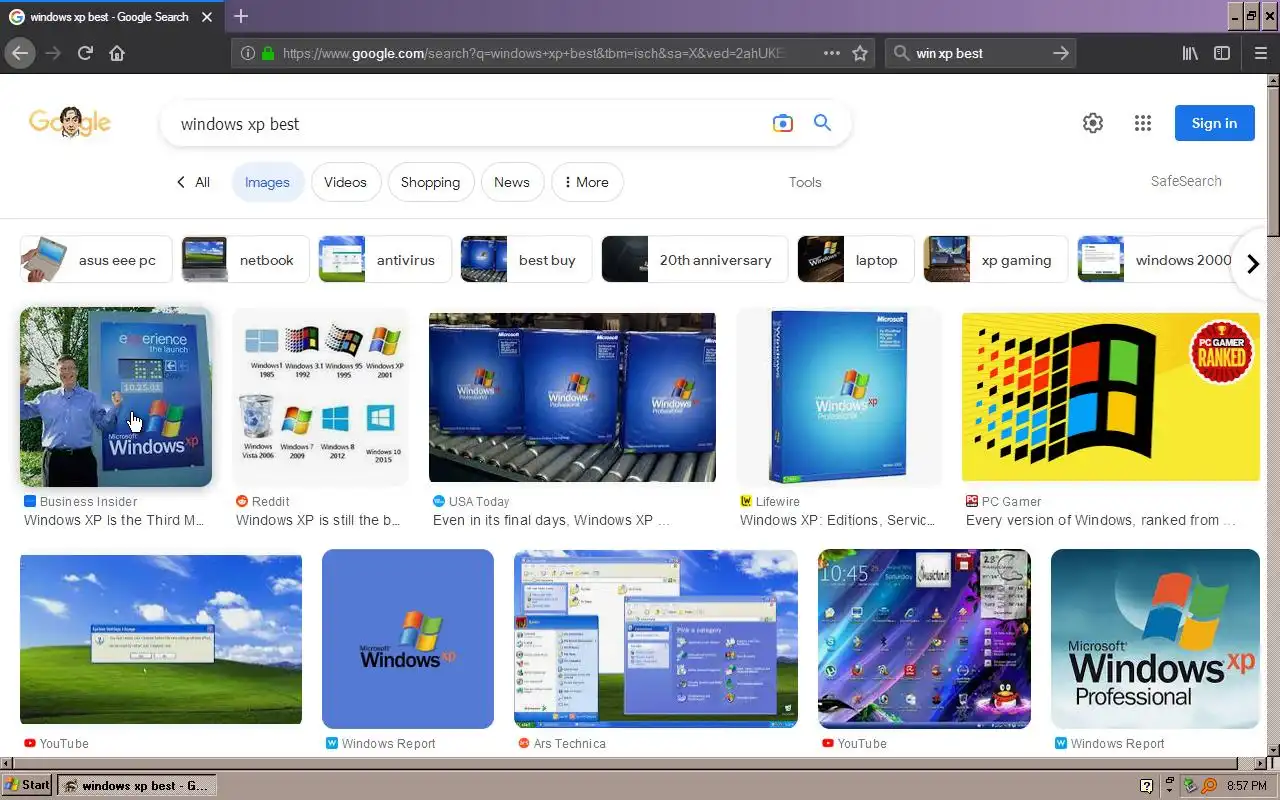The width and height of the screenshot is (1280, 800).
Task: Click the green shield tray icon
Action: point(1190,786)
